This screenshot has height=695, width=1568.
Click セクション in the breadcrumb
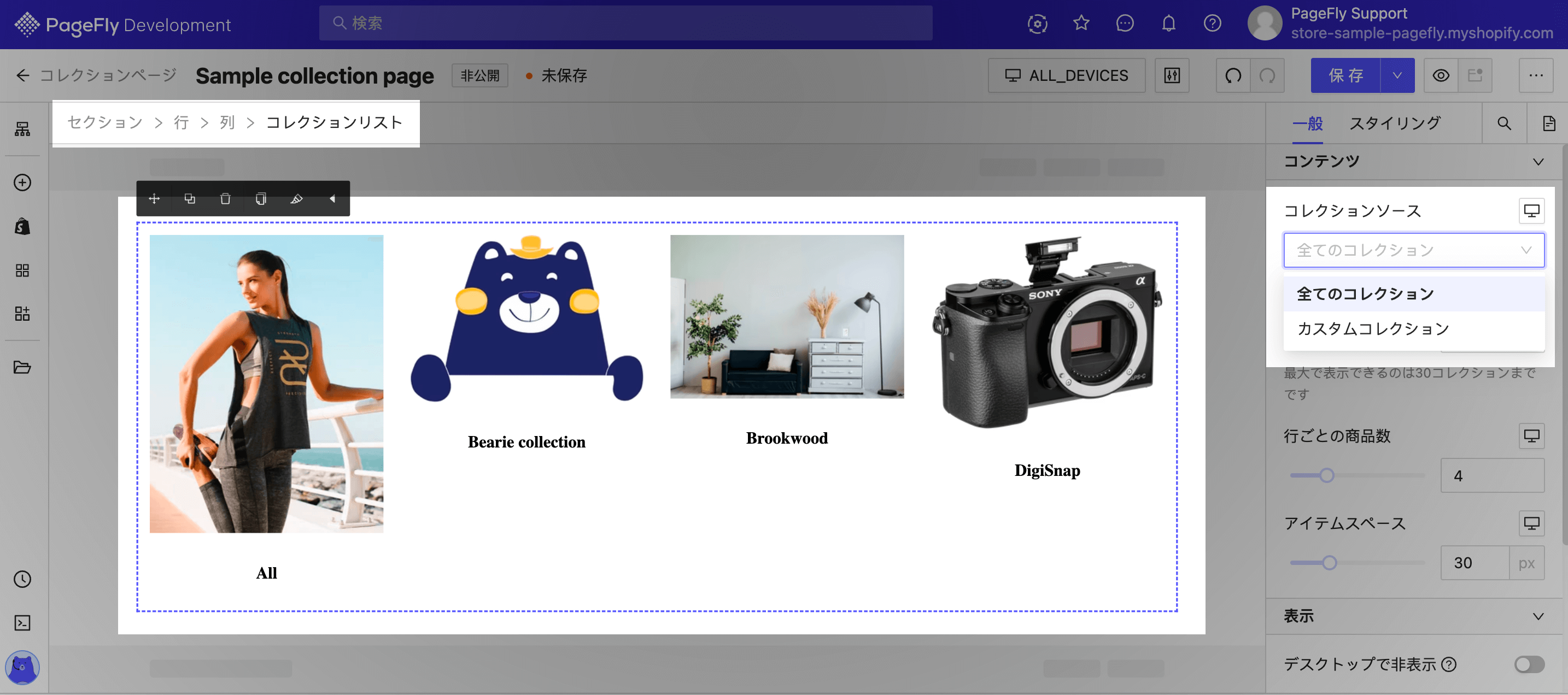pyautogui.click(x=104, y=122)
